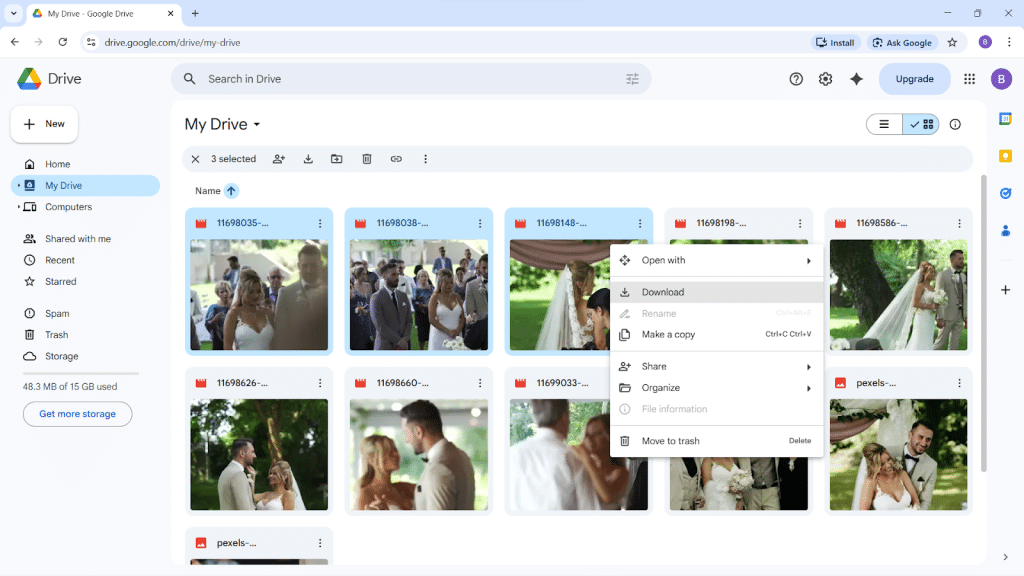Switch to list layout view
This screenshot has width=1024, height=576.
click(884, 124)
